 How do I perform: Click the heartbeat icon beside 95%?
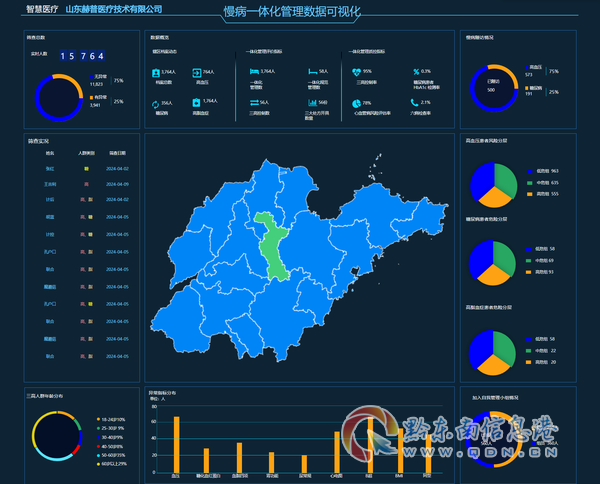pos(356,72)
